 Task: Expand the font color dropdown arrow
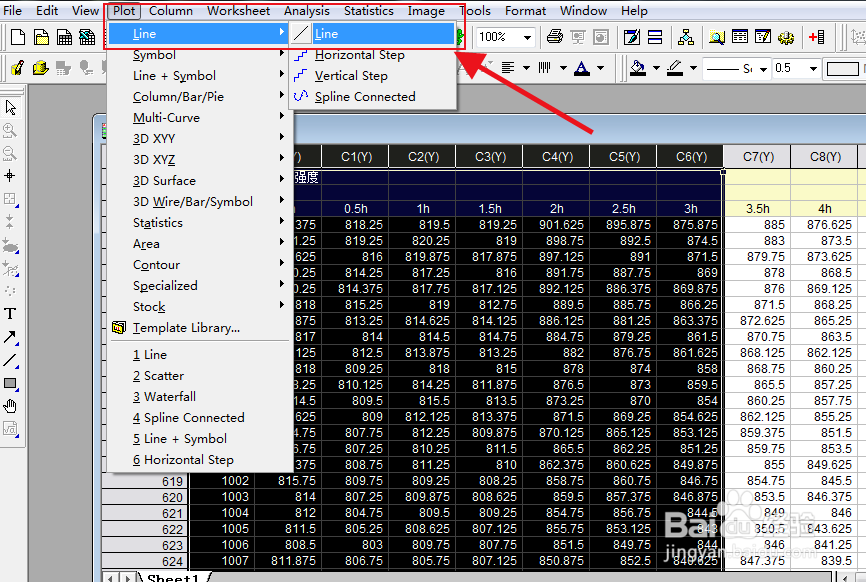click(x=600, y=68)
